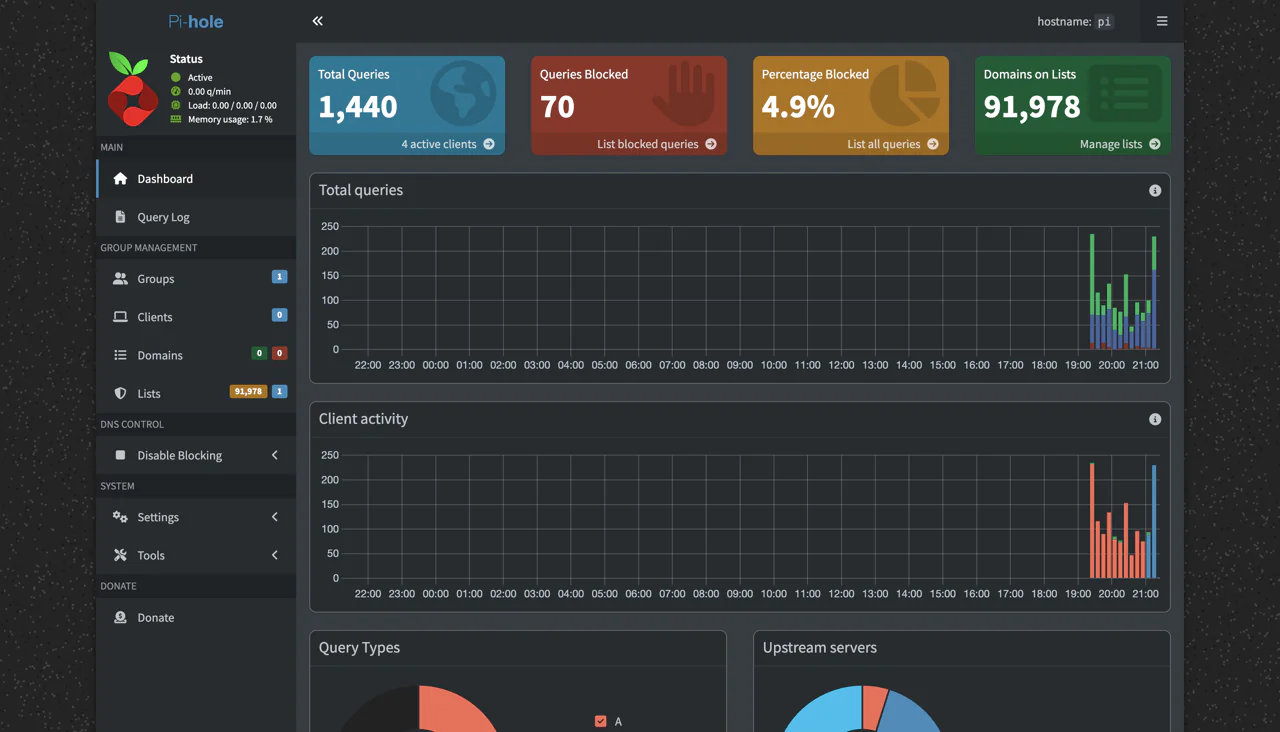Expand the Disable Blocking submenu chevron
This screenshot has width=1280, height=732.
[275, 455]
